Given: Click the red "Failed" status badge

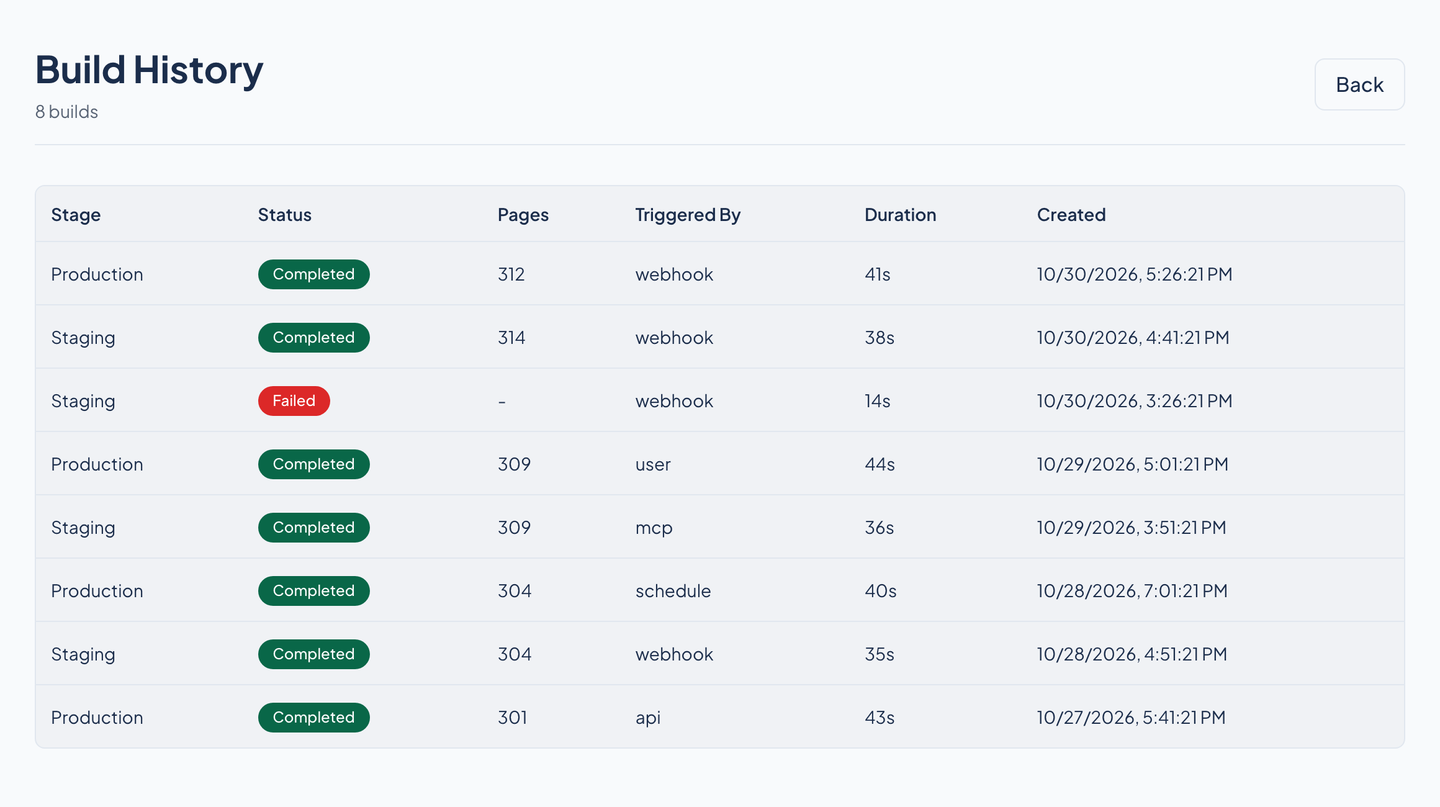Looking at the screenshot, I should tap(294, 401).
